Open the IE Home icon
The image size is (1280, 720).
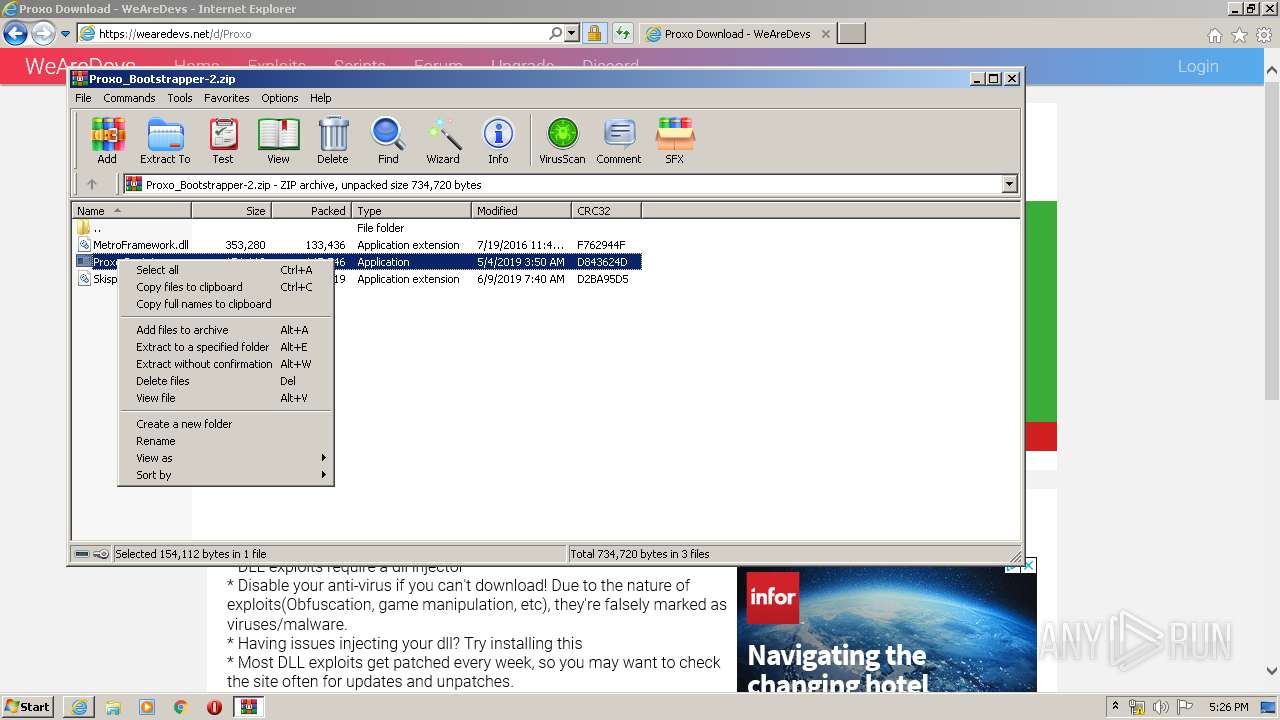click(1214, 35)
